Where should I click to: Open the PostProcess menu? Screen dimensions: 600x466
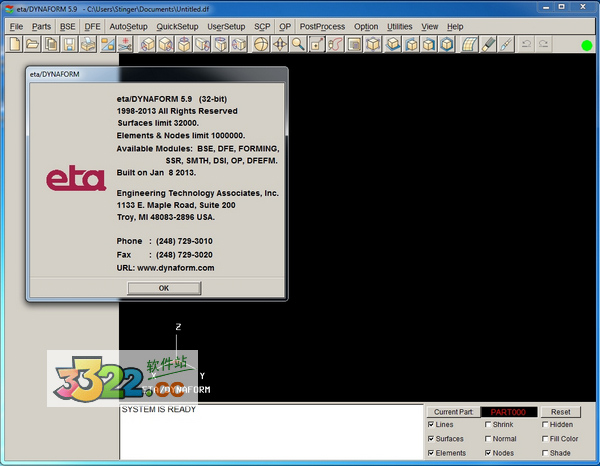(x=322, y=27)
